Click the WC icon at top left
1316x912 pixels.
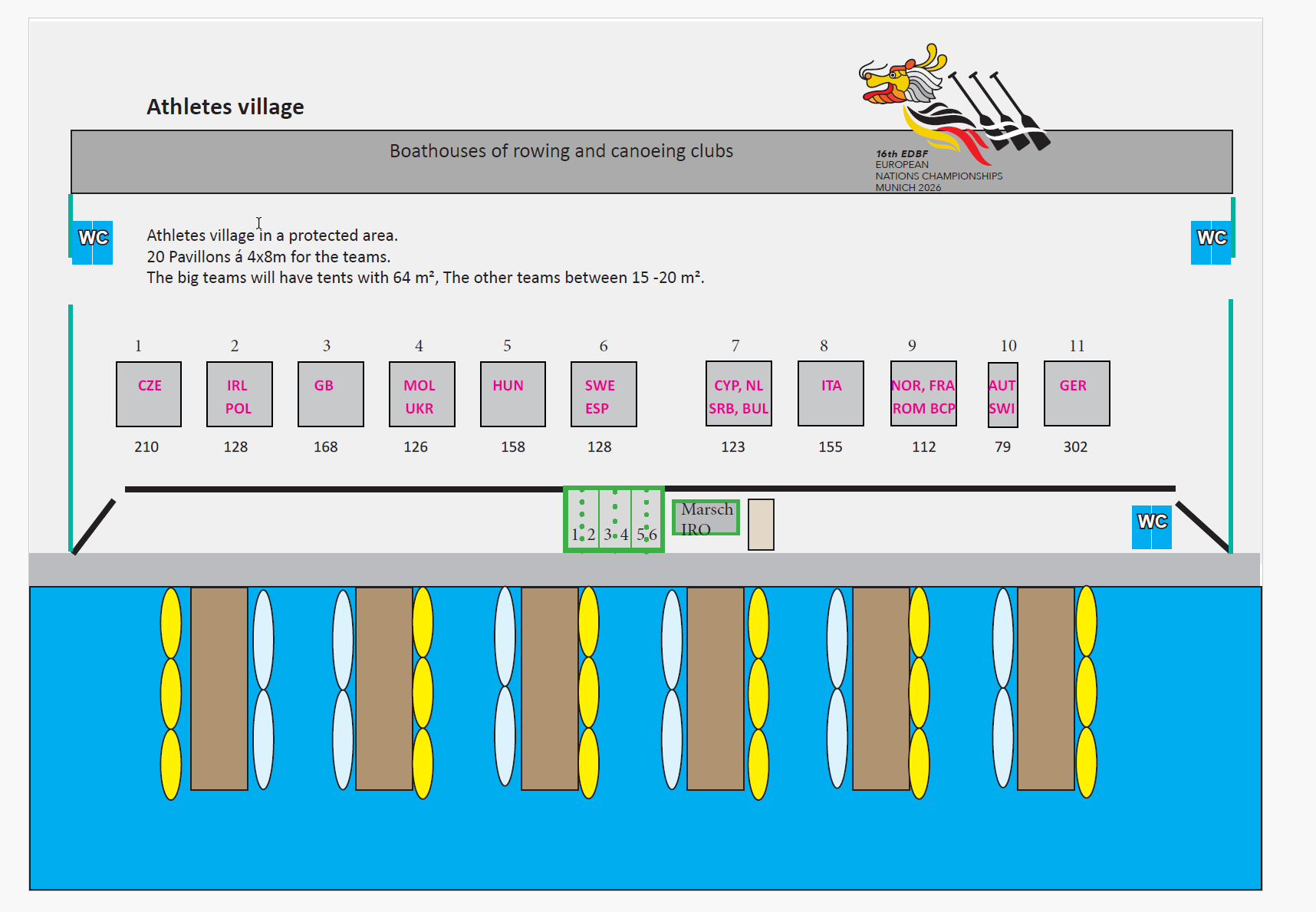pyautogui.click(x=92, y=242)
